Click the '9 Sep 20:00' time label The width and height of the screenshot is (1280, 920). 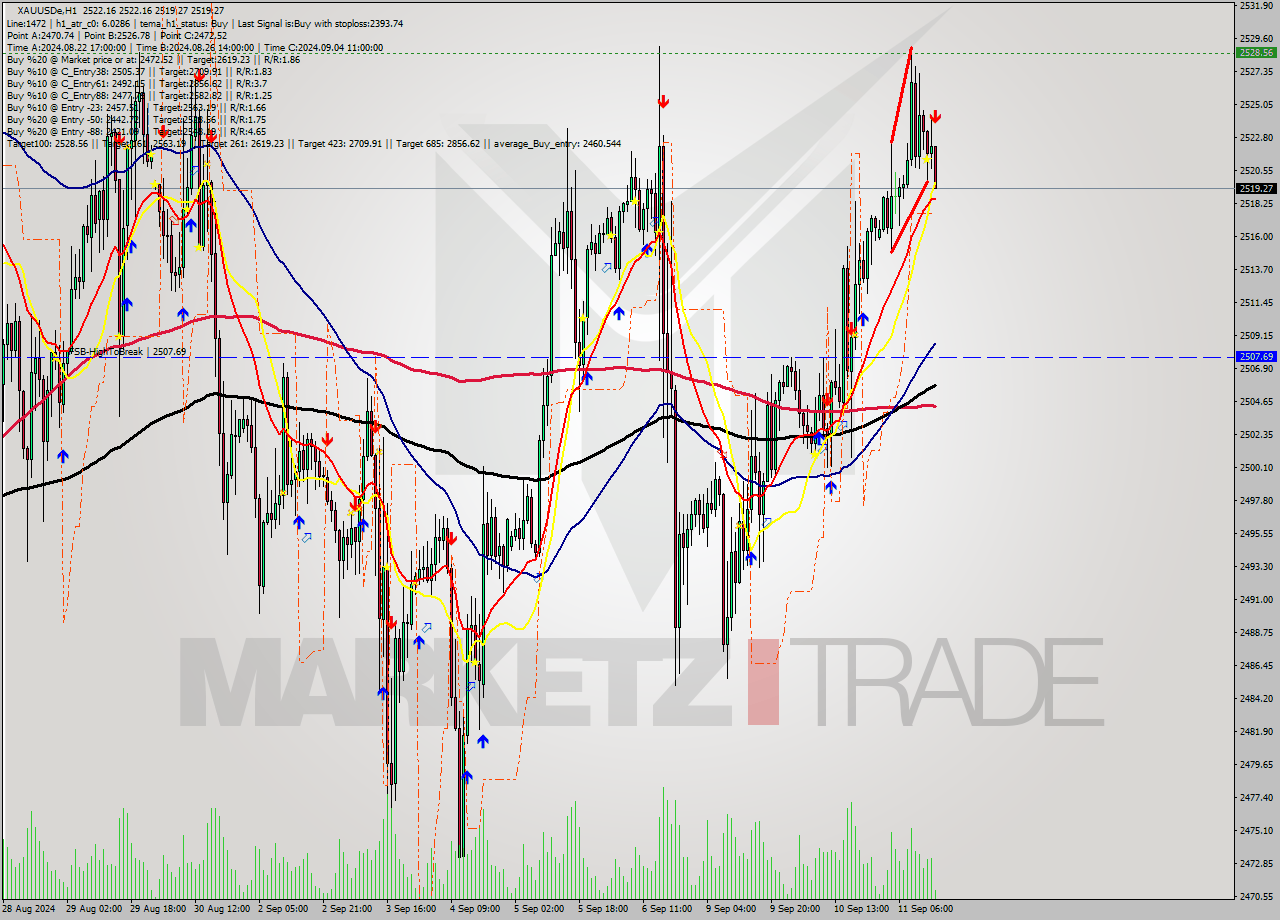coord(796,909)
